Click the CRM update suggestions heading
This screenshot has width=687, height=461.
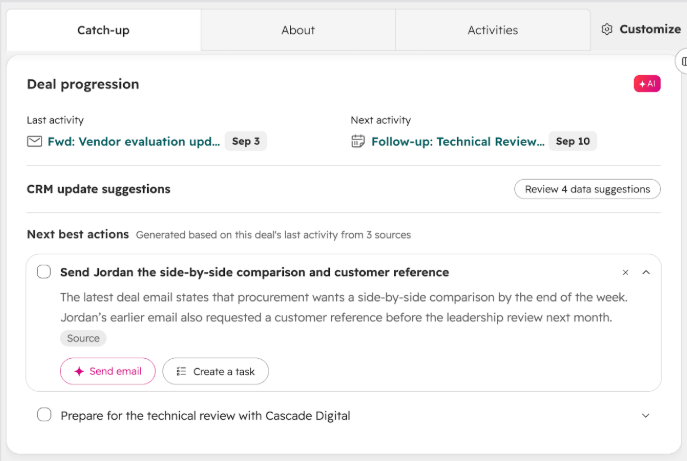(x=99, y=189)
